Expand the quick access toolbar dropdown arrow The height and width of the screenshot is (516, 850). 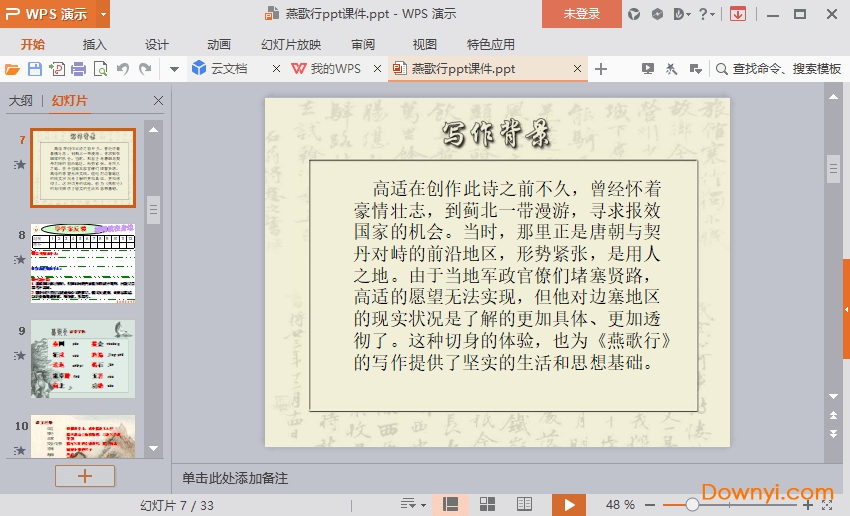click(173, 69)
